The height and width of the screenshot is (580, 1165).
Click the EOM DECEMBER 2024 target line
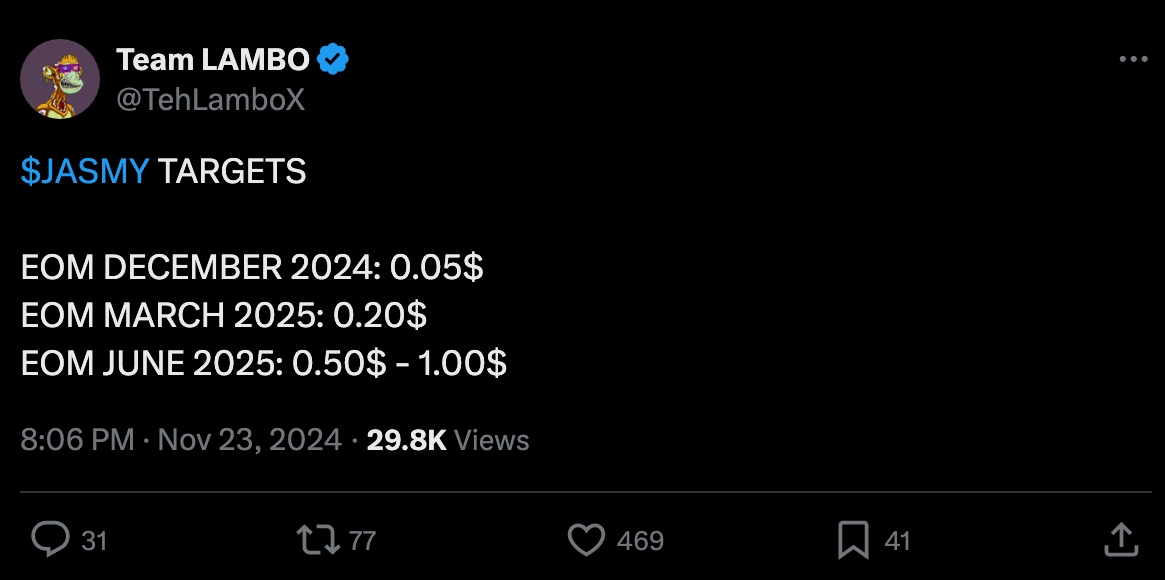tap(252, 268)
